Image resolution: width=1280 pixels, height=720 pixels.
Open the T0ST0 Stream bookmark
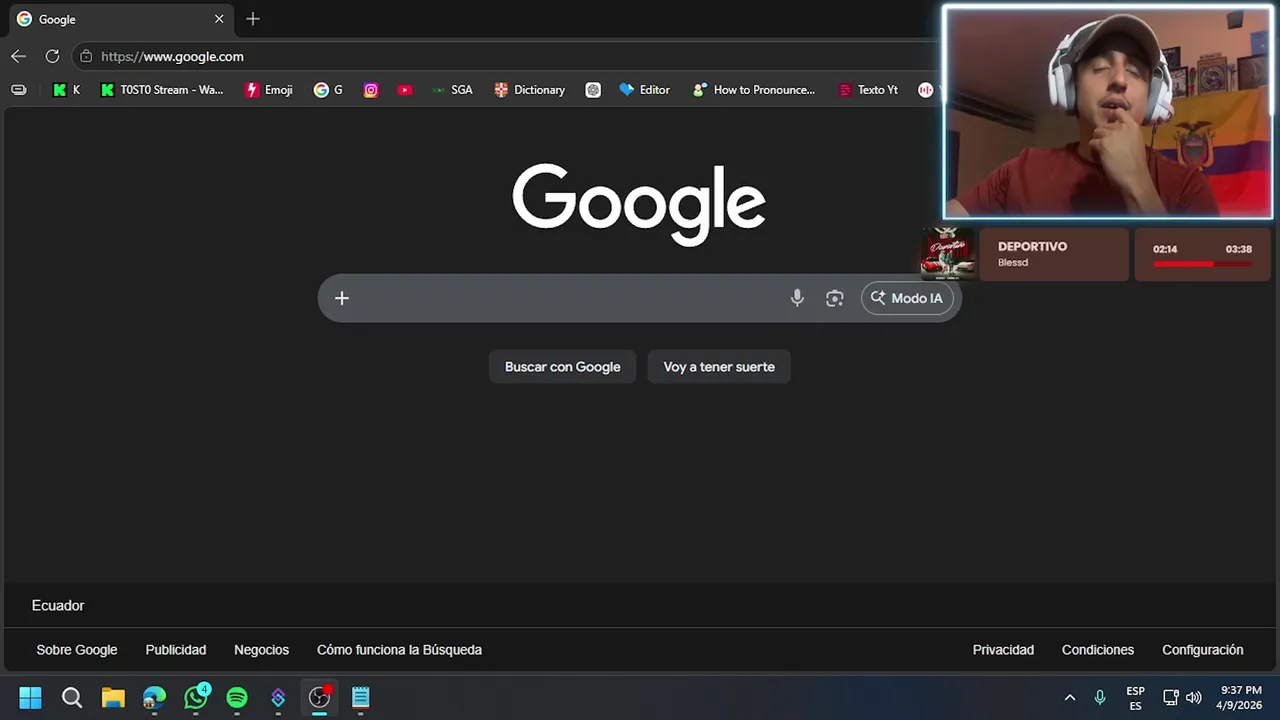click(161, 90)
